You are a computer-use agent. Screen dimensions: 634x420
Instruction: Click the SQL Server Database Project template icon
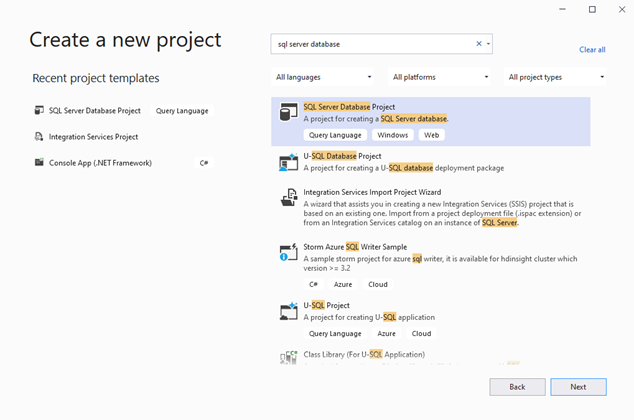[288, 112]
